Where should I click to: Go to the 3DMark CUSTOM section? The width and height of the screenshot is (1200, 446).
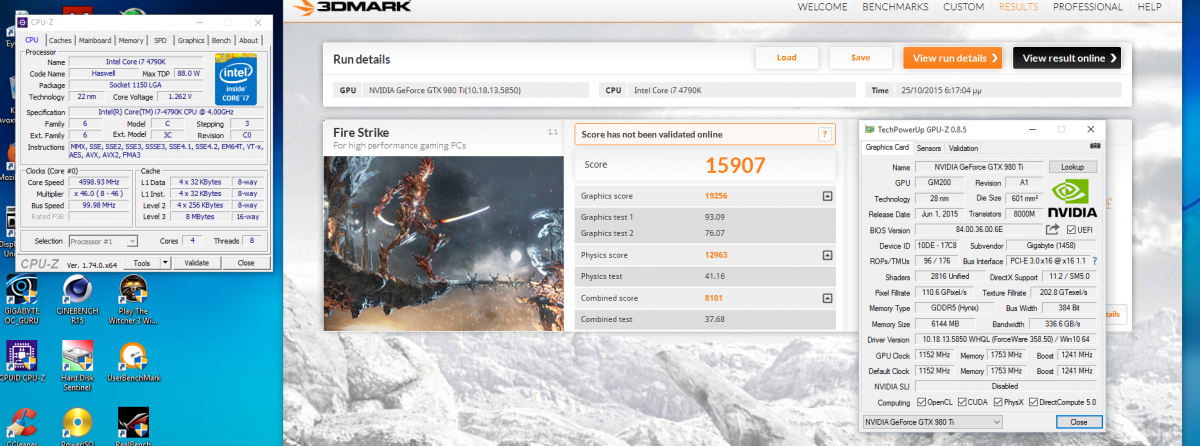coord(964,7)
